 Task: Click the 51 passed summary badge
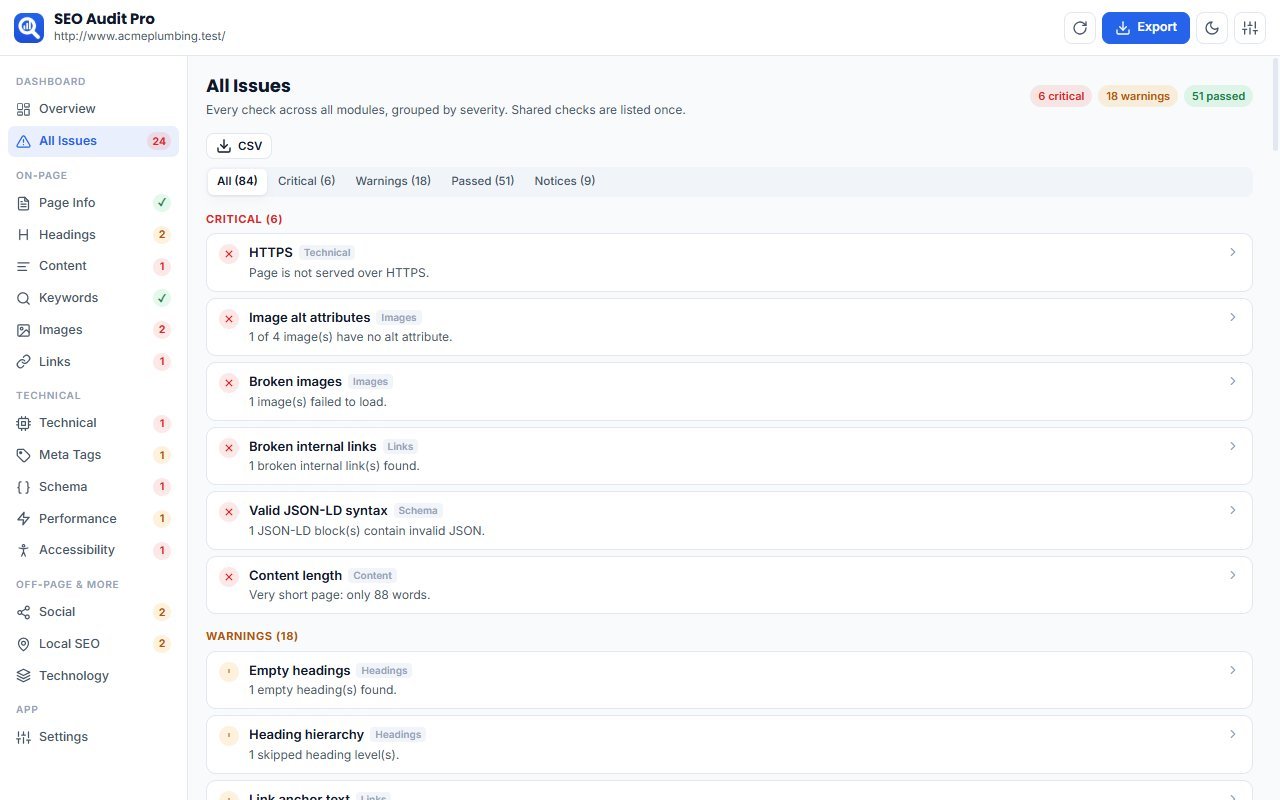coord(1219,96)
